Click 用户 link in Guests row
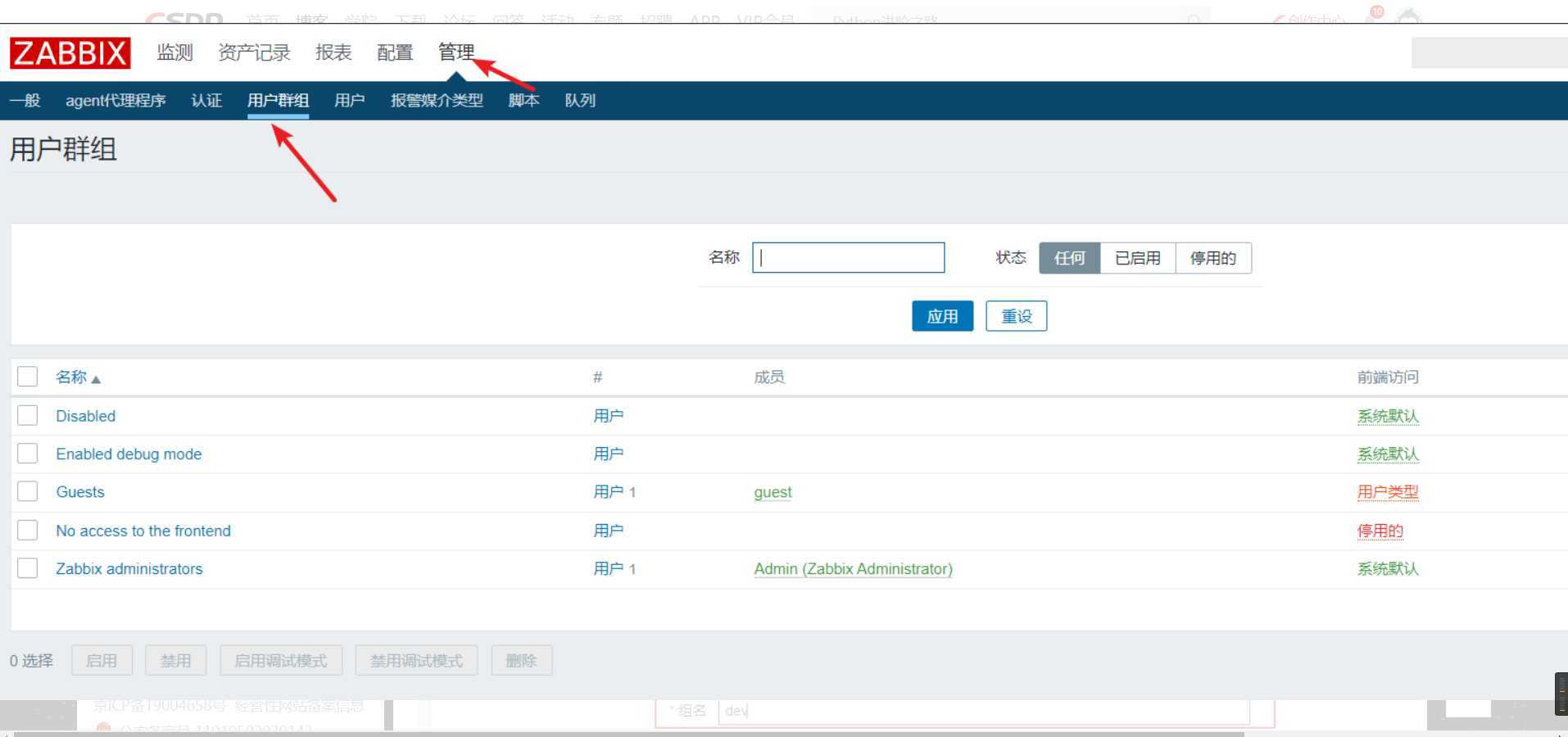 [x=608, y=492]
